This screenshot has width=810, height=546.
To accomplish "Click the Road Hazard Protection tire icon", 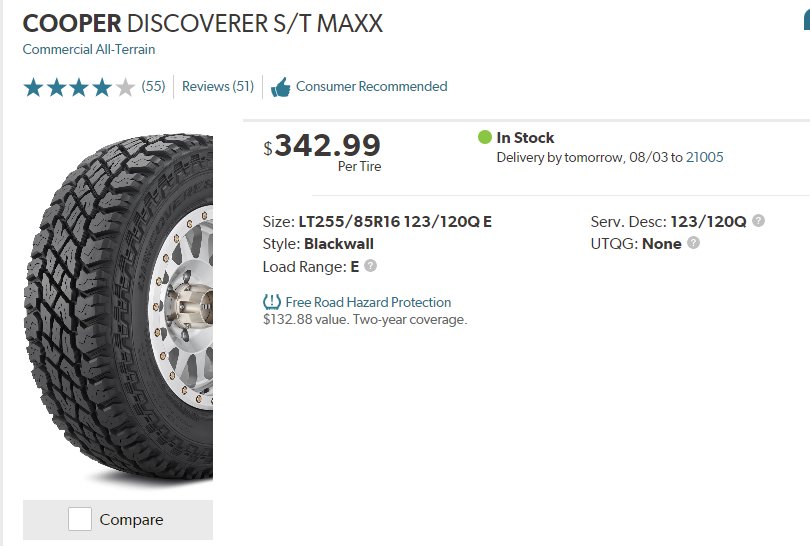I will tap(272, 302).
